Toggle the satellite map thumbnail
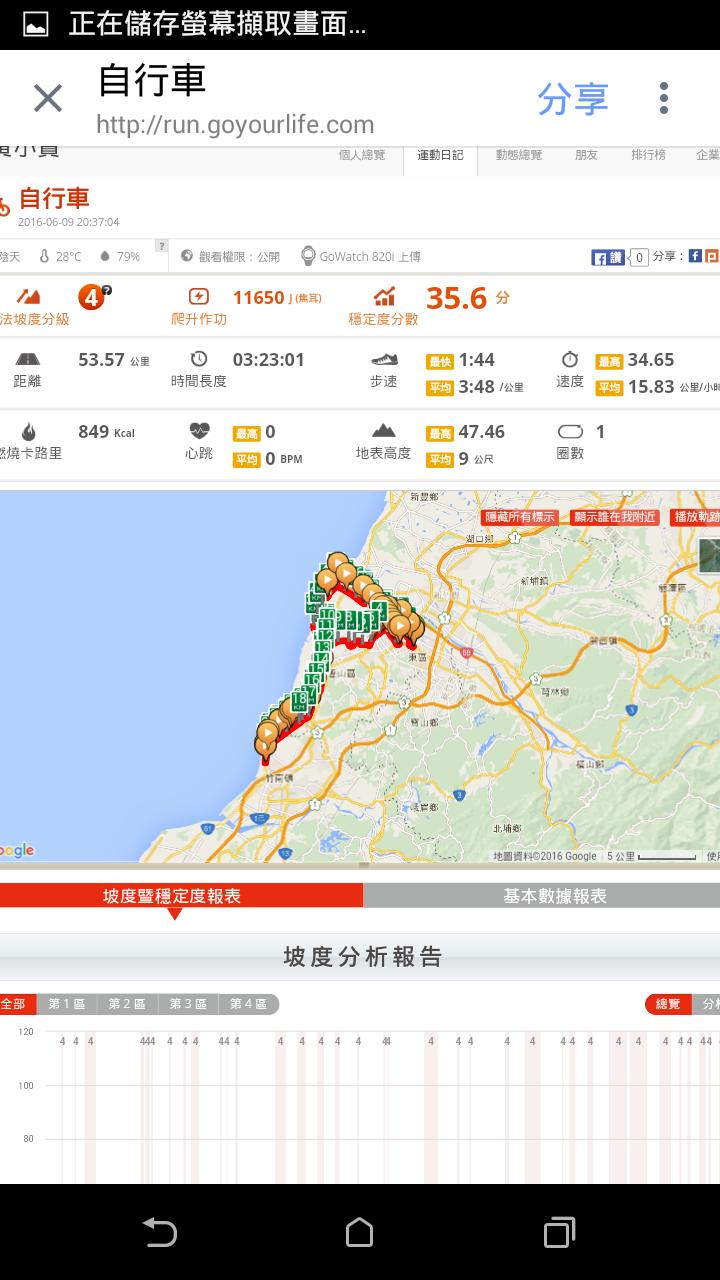720x1280 pixels. 709,555
